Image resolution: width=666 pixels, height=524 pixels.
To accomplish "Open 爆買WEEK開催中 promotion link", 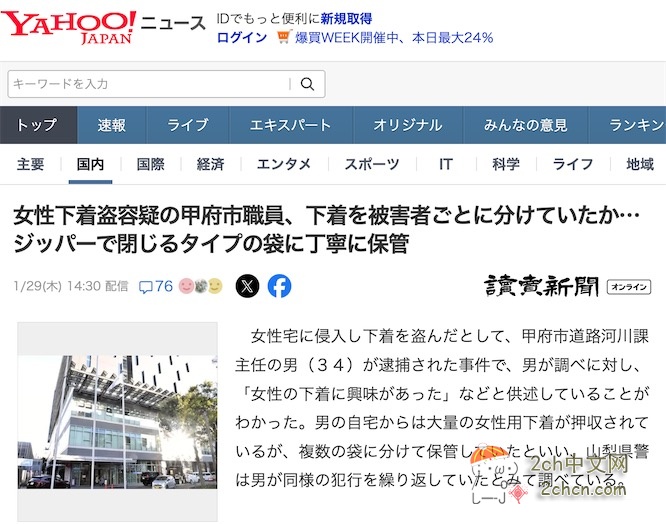I will pos(394,37).
